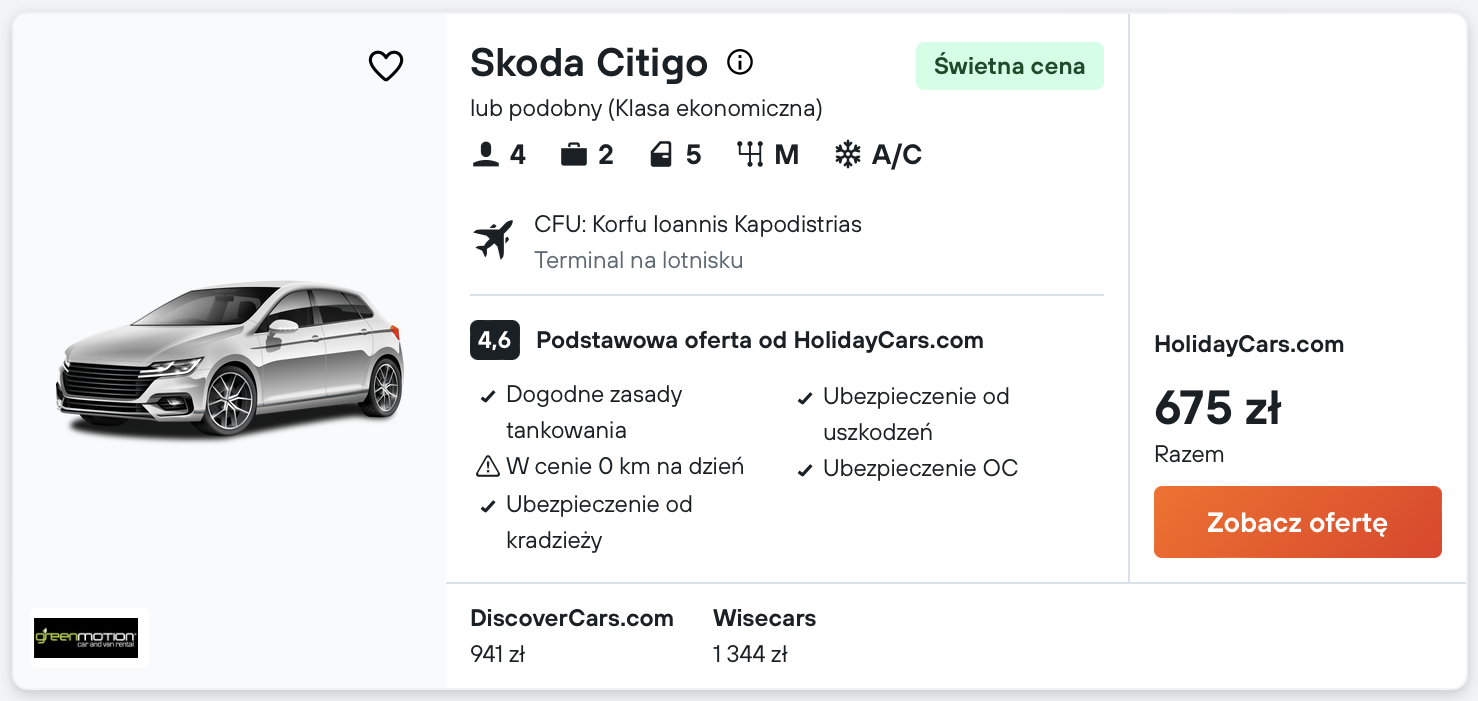Select the Wisecars 1 344 zł offer
1478x701 pixels.
click(x=764, y=635)
